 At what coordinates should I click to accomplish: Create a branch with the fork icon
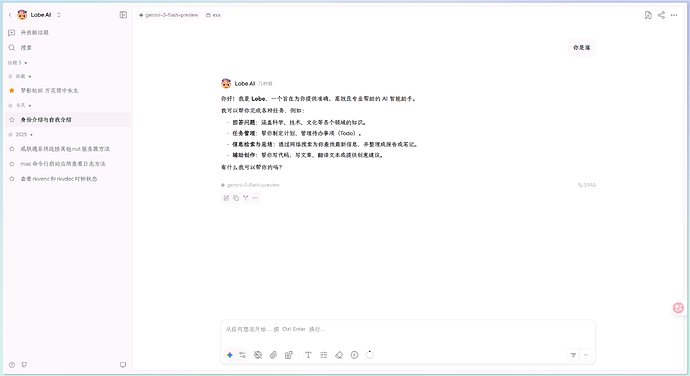pyautogui.click(x=246, y=198)
